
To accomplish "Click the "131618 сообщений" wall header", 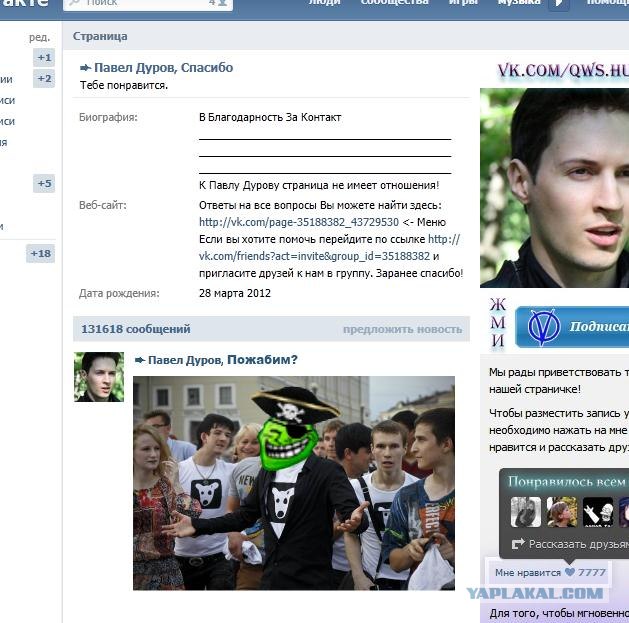I will pyautogui.click(x=136, y=329).
